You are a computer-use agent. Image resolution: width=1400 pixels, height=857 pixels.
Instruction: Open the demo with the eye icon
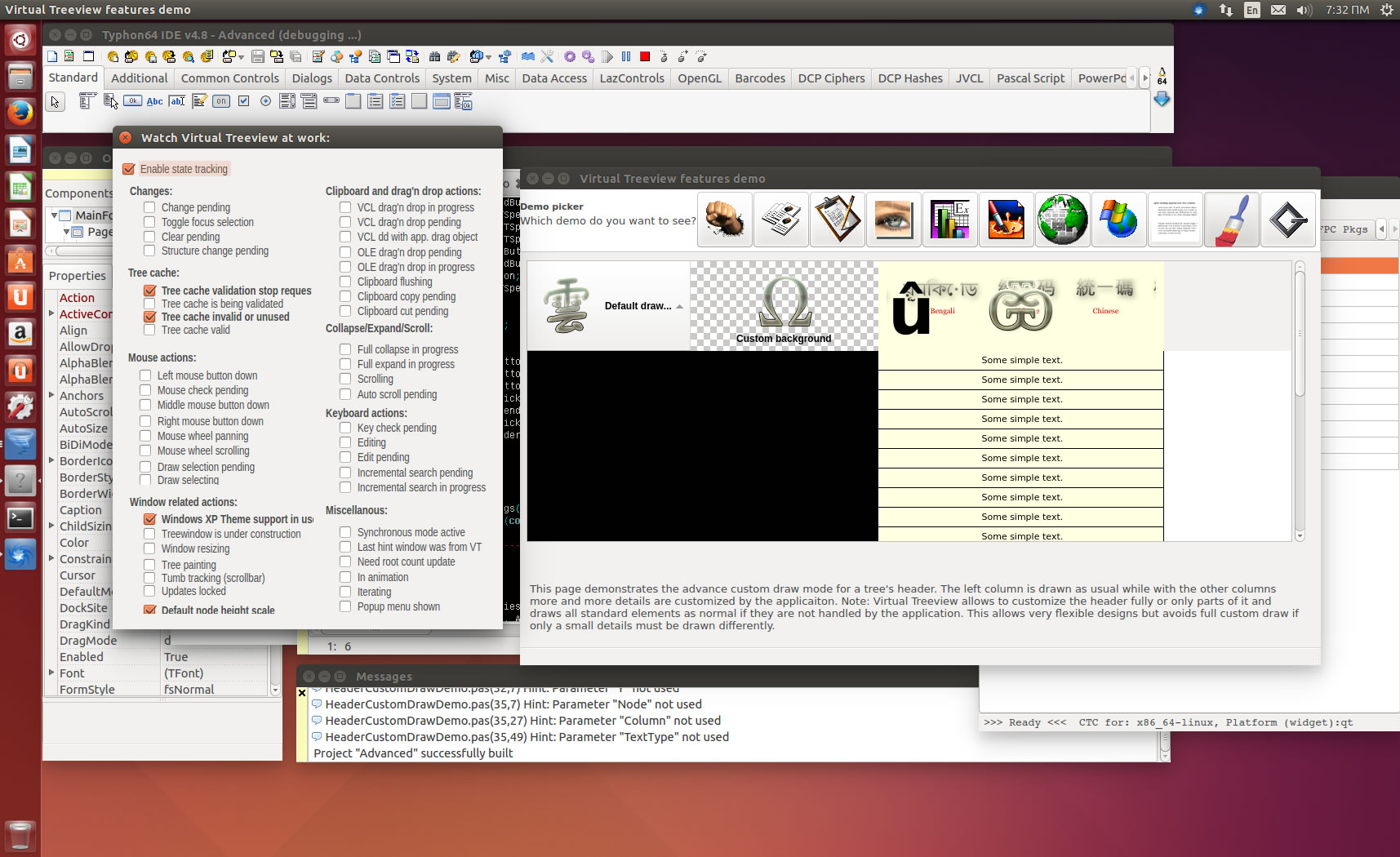coord(894,220)
